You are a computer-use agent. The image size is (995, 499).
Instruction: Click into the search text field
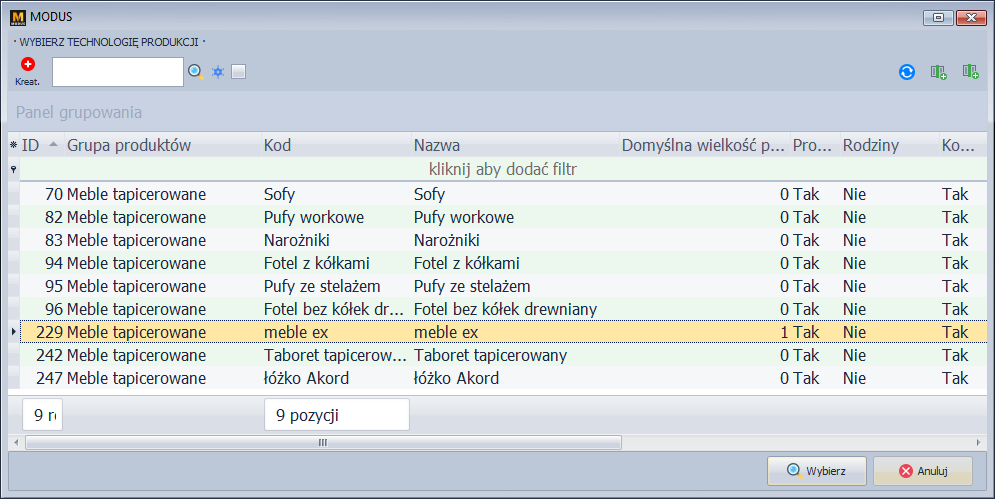coord(117,72)
